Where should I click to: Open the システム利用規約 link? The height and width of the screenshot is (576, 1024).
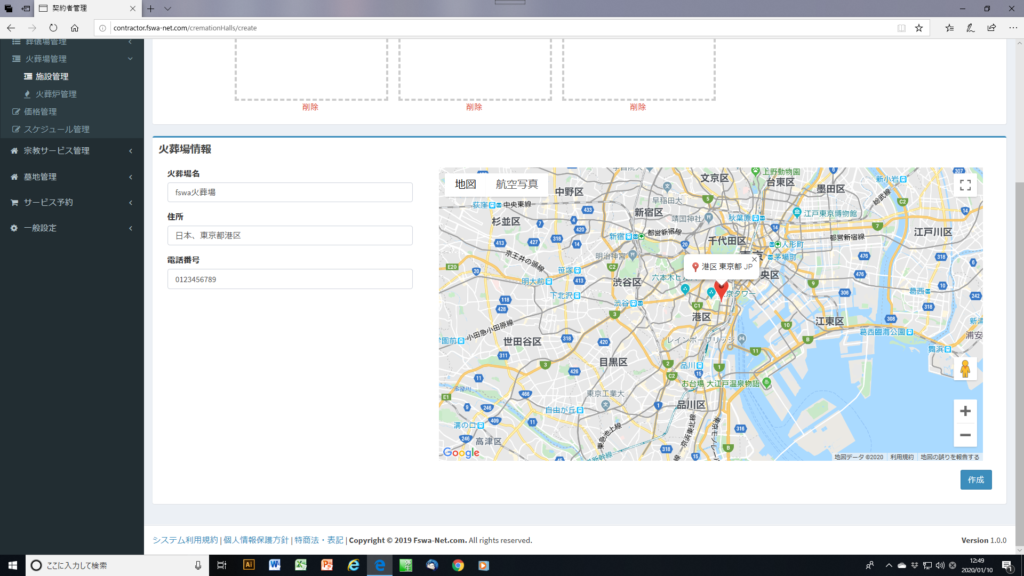185,540
